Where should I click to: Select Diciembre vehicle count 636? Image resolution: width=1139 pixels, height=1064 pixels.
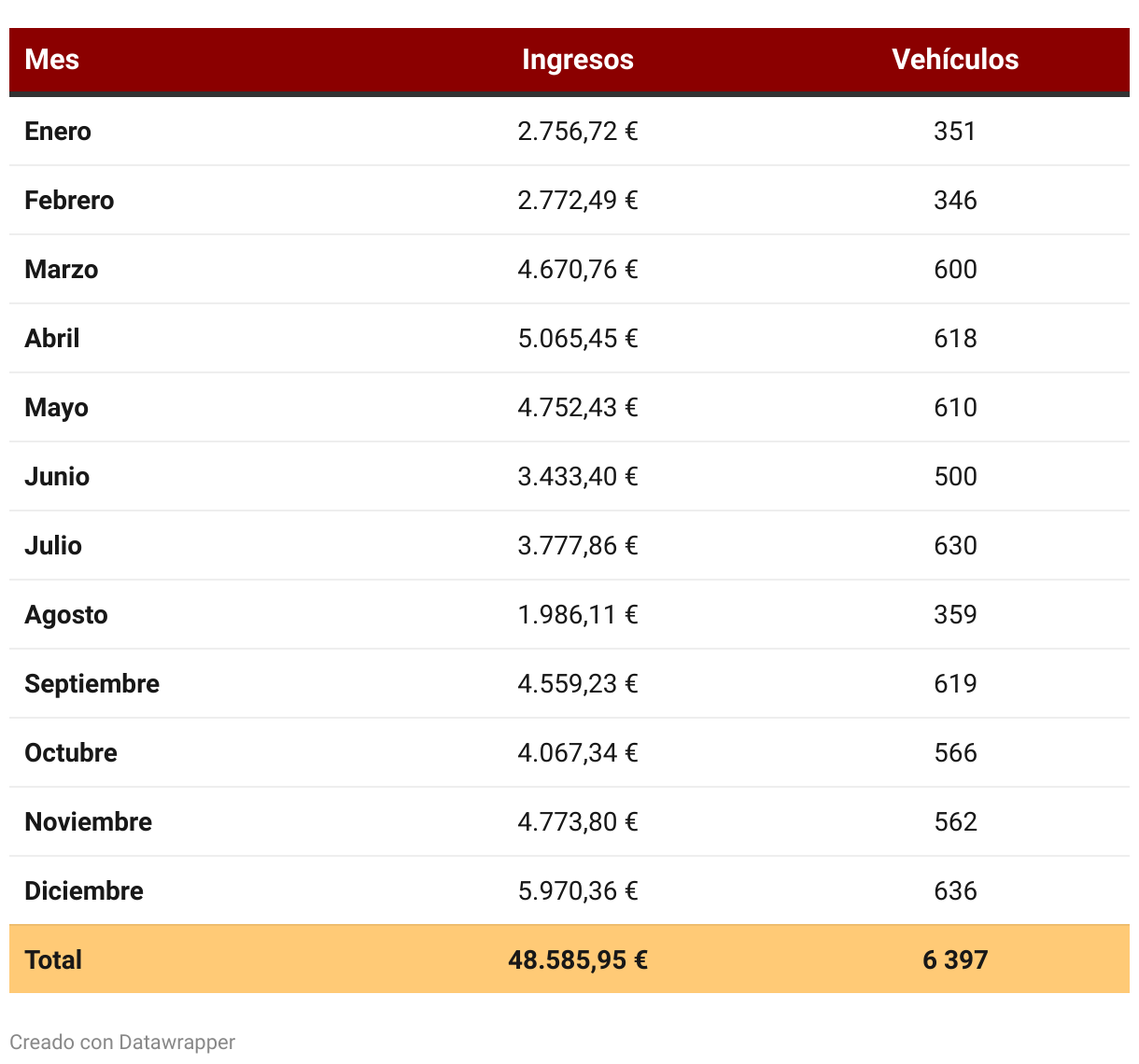pos(954,891)
